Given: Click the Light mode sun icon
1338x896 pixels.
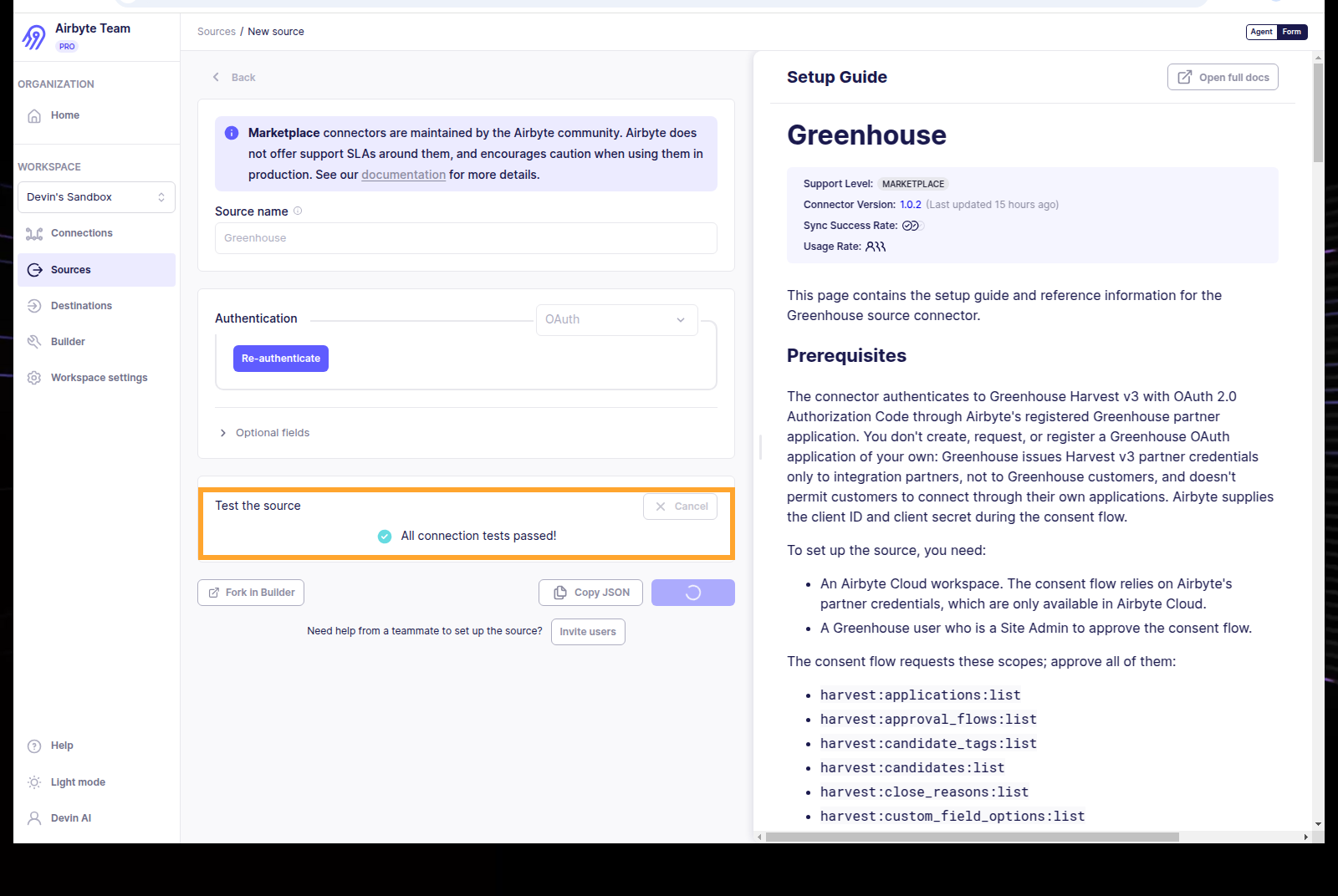Looking at the screenshot, I should pos(34,782).
